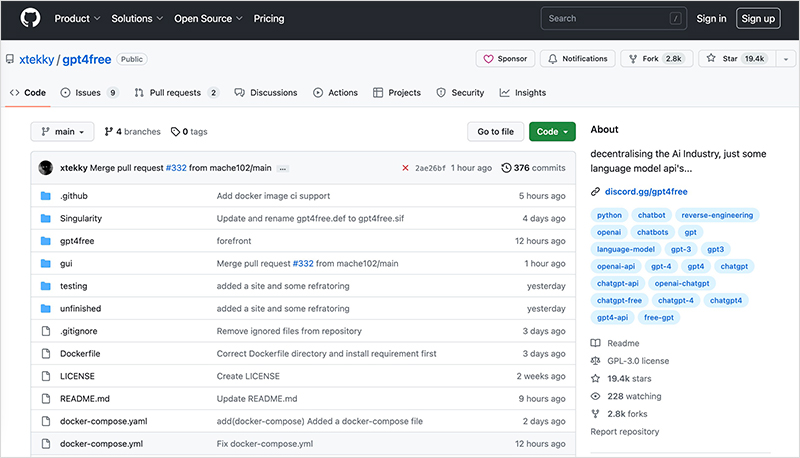Image resolution: width=800 pixels, height=458 pixels.
Task: Open the Discussions tab
Action: click(x=265, y=93)
